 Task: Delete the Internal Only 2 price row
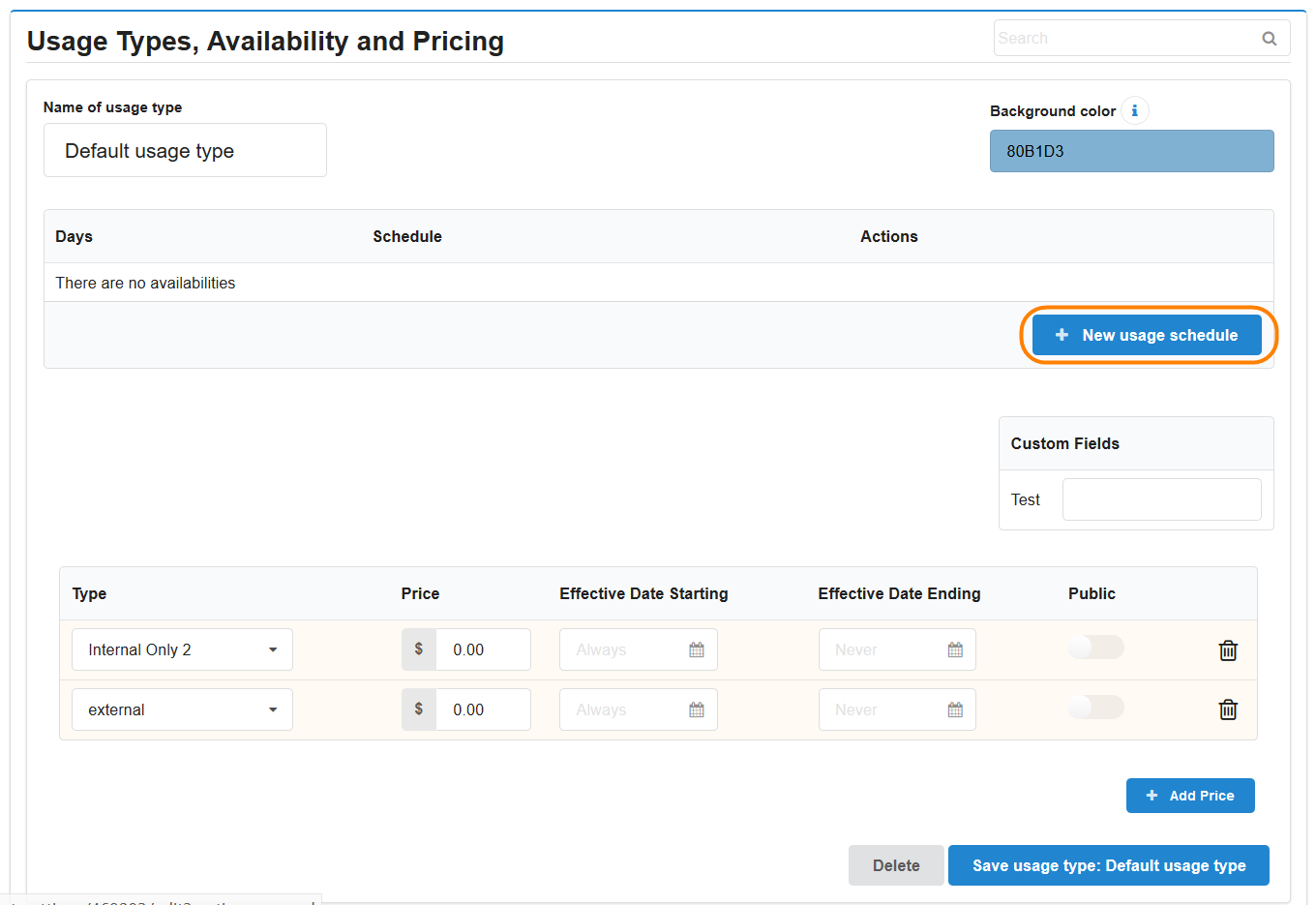[x=1228, y=650]
